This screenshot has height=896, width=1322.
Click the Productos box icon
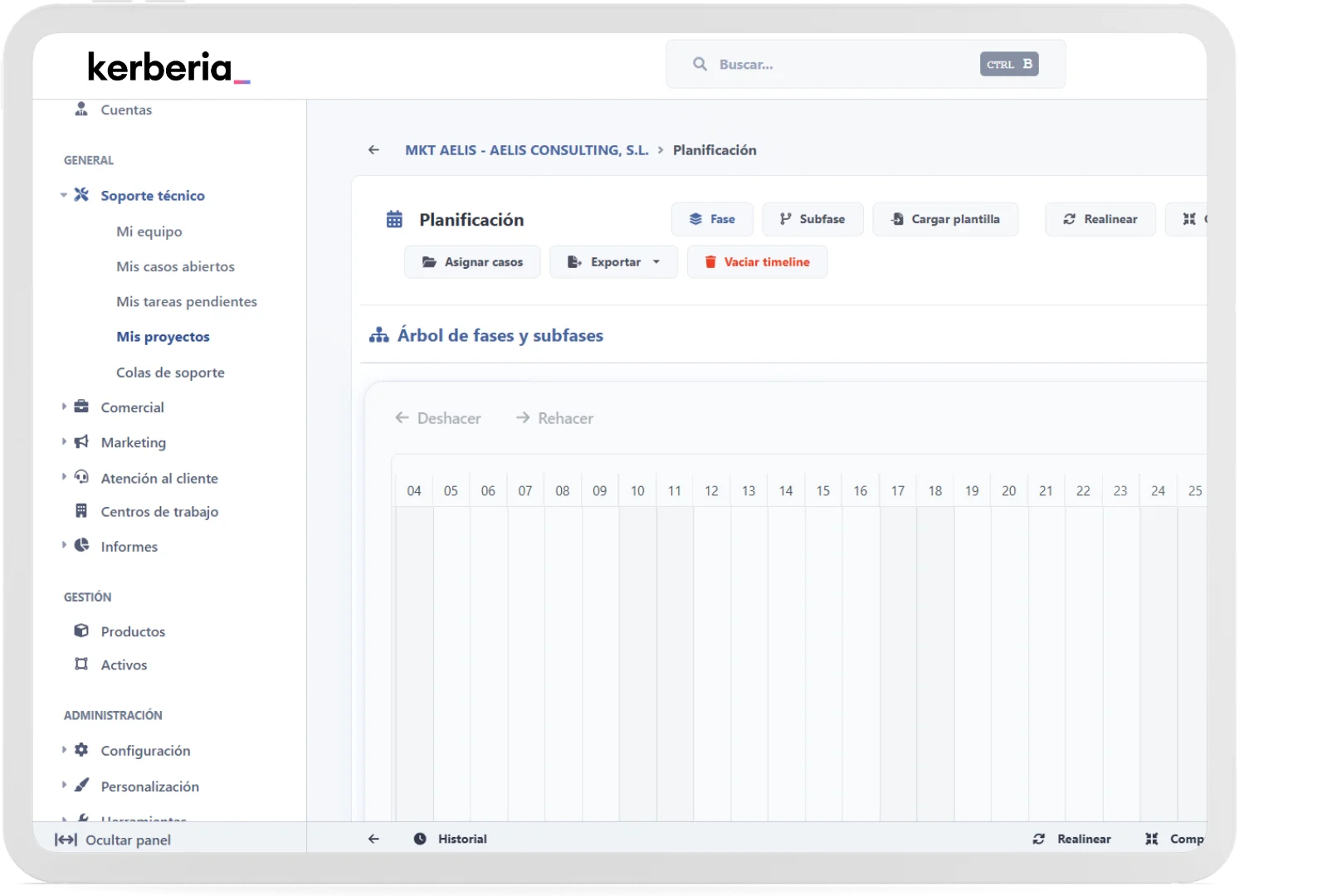[81, 631]
